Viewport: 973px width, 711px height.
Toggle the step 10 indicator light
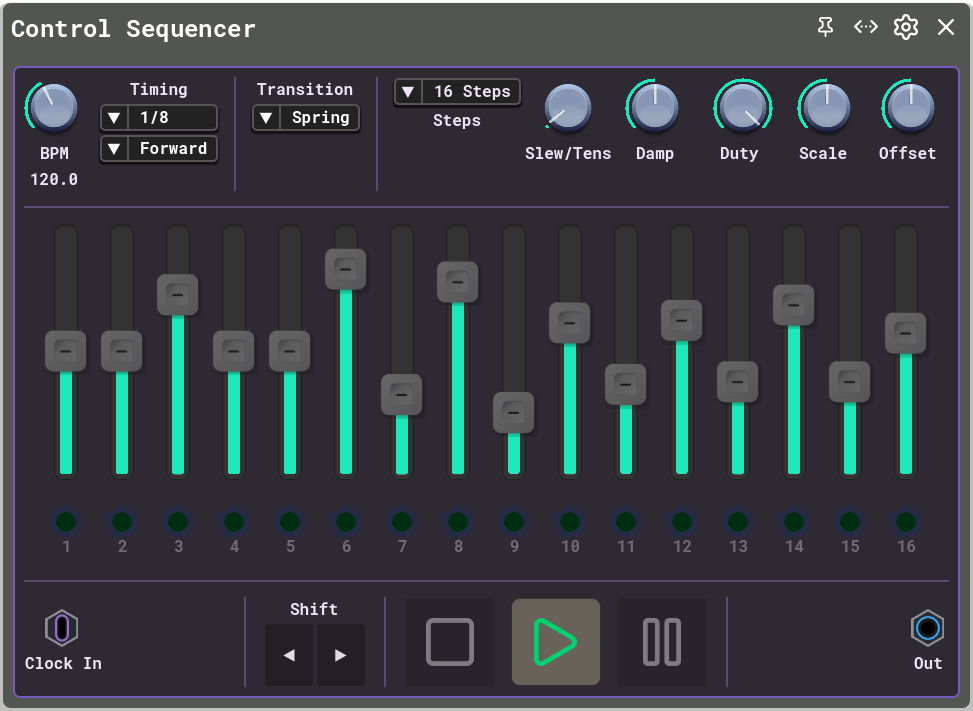(570, 522)
